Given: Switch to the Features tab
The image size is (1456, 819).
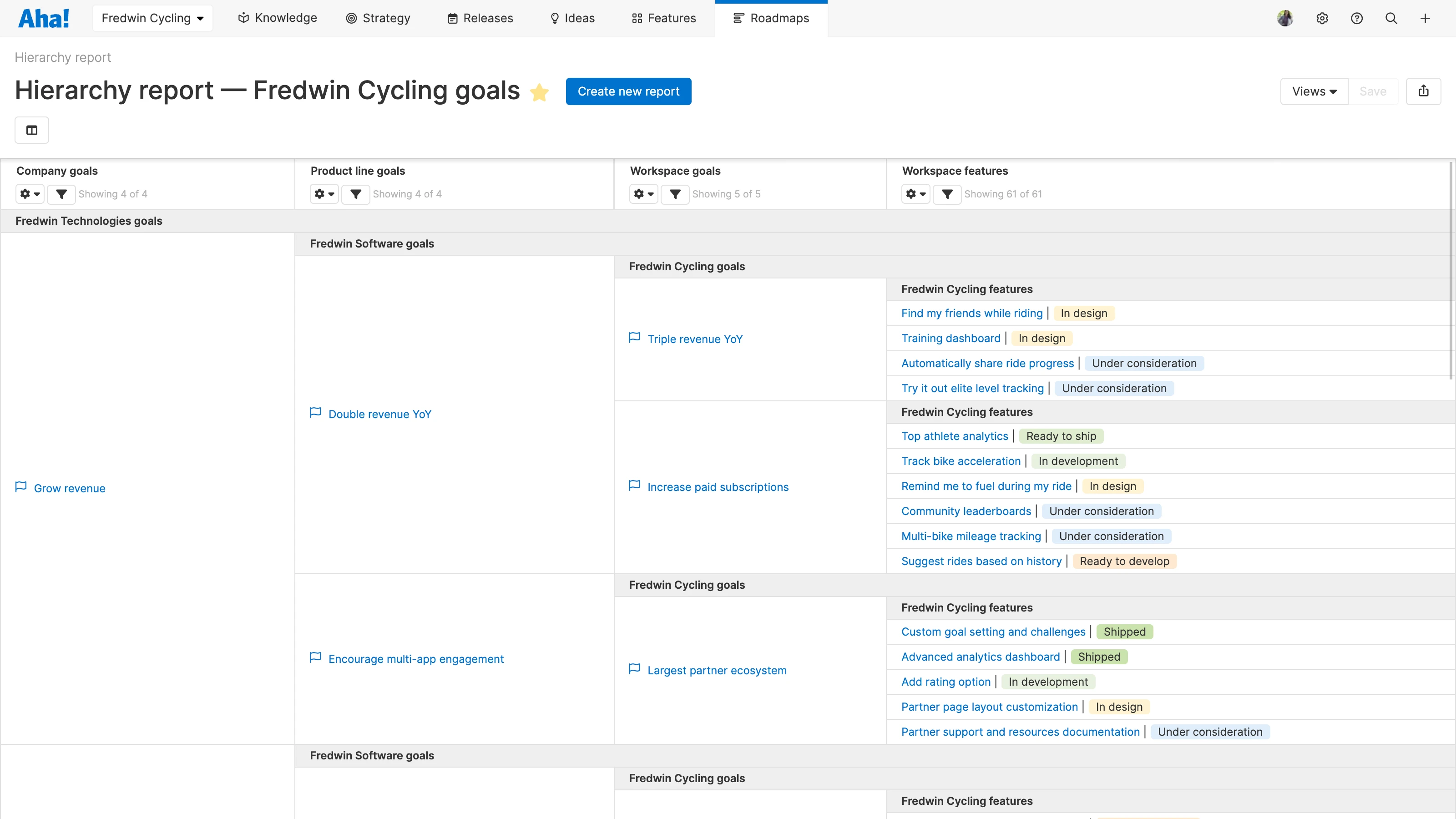Looking at the screenshot, I should pyautogui.click(x=663, y=18).
